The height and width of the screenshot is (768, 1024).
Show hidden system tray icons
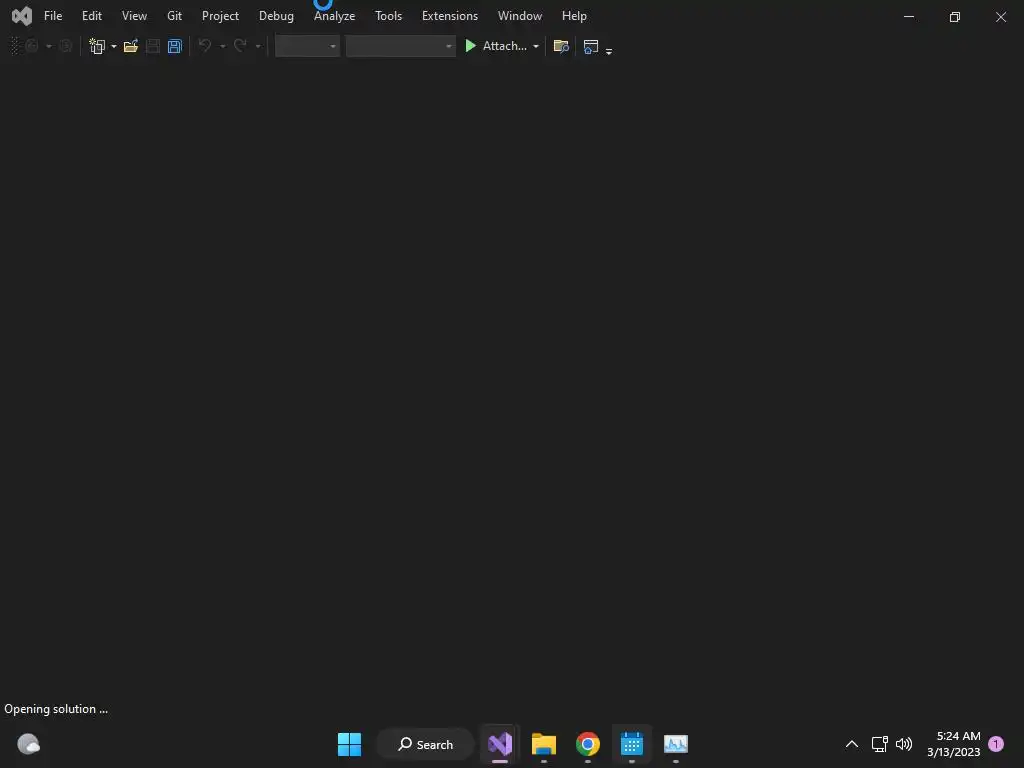pyautogui.click(x=852, y=744)
